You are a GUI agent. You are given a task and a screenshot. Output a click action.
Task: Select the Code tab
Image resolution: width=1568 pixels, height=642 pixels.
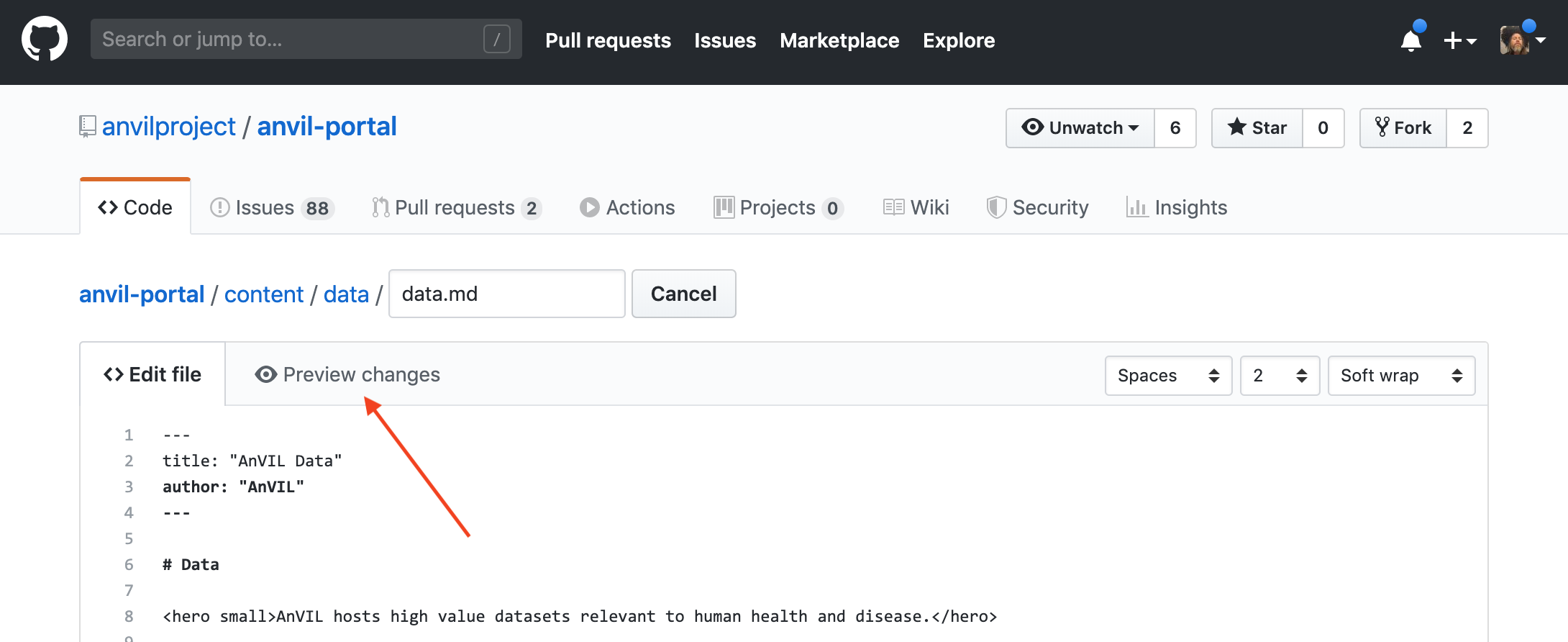(135, 207)
